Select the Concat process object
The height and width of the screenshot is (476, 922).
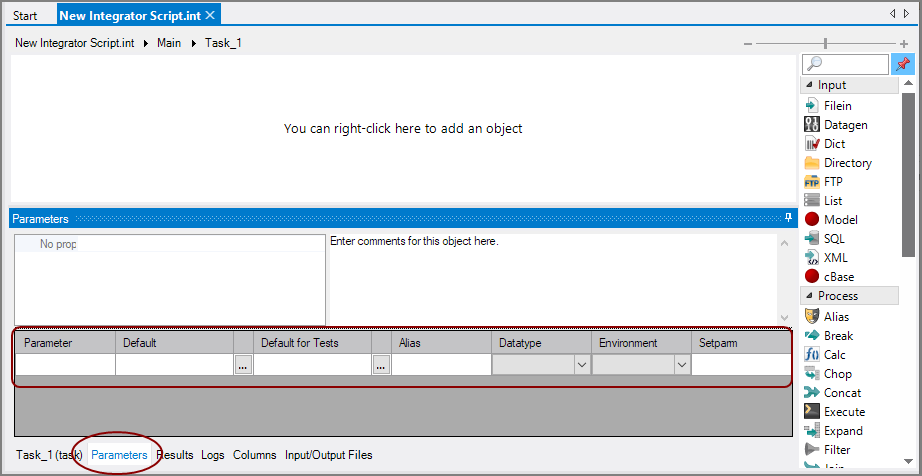833,393
